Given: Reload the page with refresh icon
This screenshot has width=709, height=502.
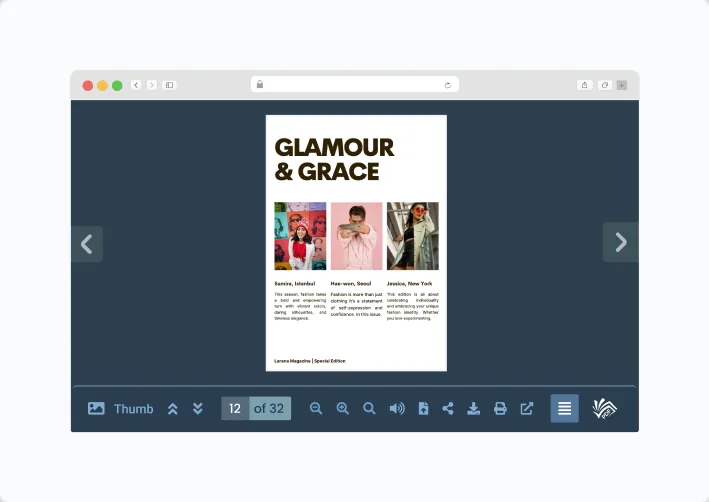Looking at the screenshot, I should tap(448, 85).
